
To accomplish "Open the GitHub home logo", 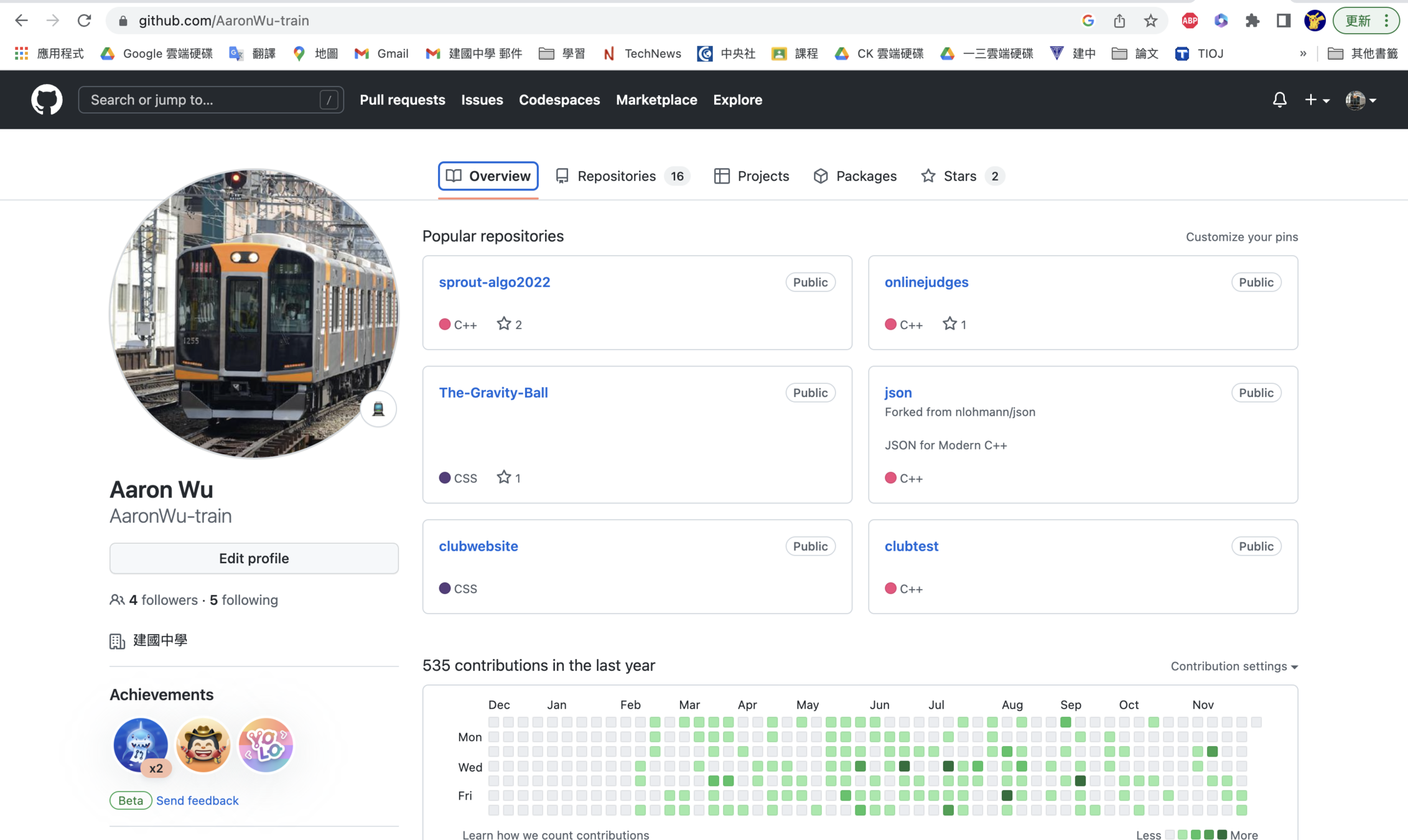I will coord(47,100).
